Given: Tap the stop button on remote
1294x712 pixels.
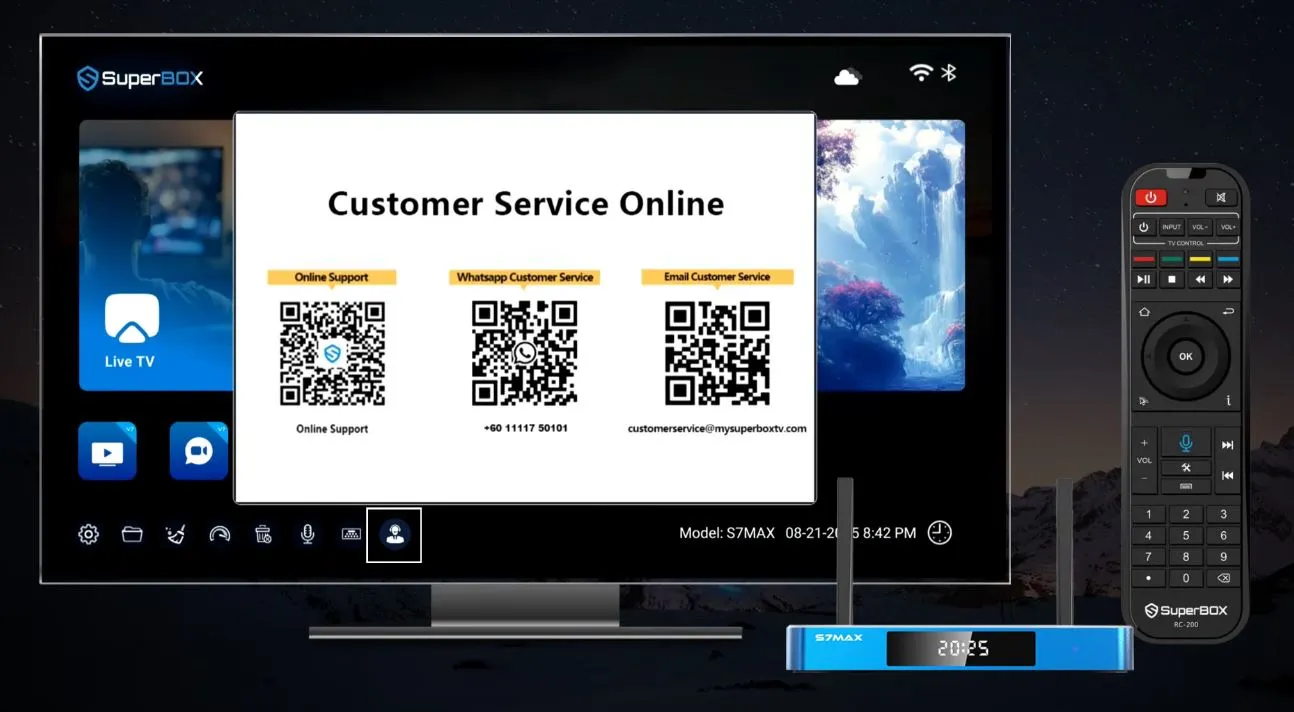Looking at the screenshot, I should 1172,279.
